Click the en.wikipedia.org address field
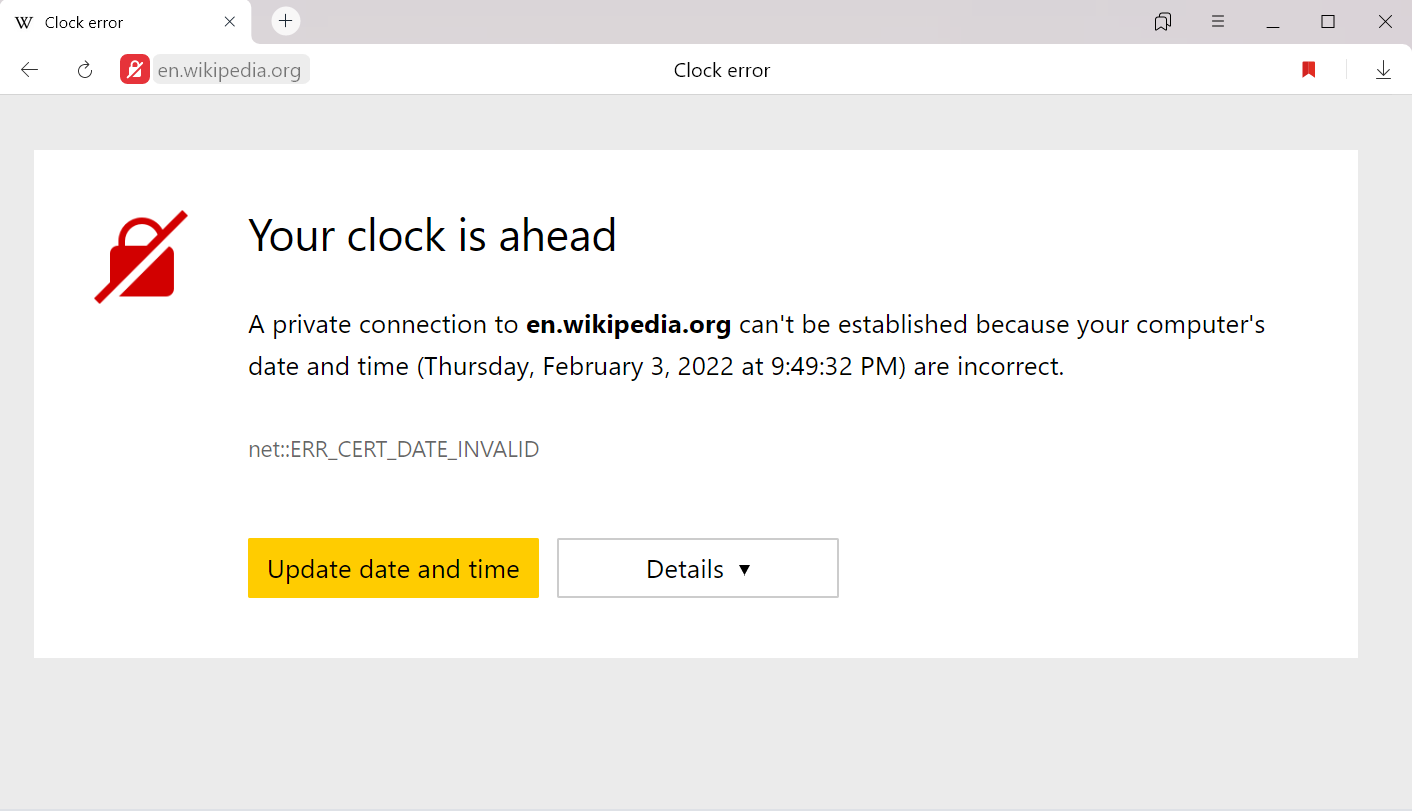This screenshot has width=1412, height=811. 230,70
